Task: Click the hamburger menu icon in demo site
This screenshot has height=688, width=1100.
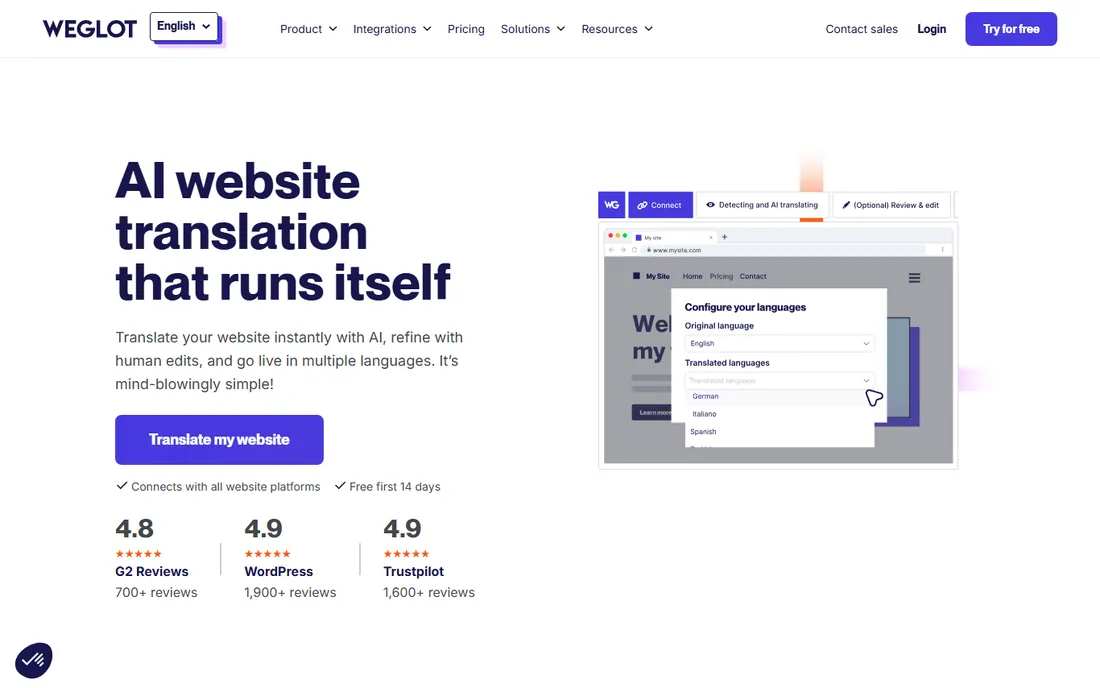Action: (x=914, y=278)
